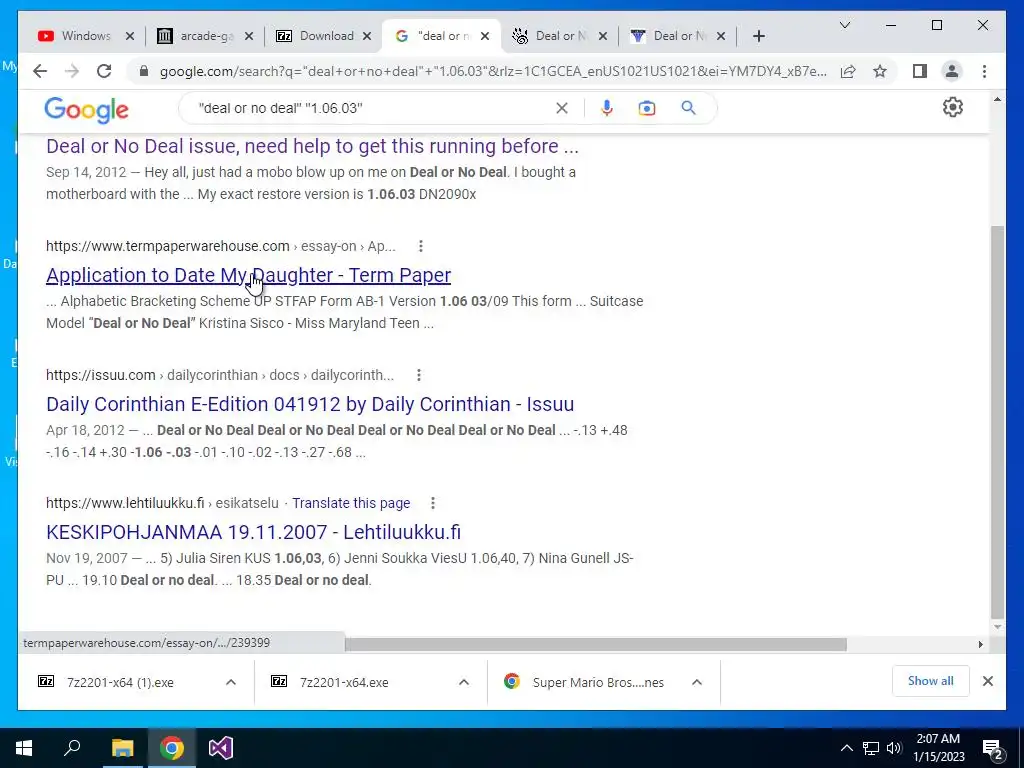The image size is (1024, 768).
Task: Open the Chrome three-dot menu
Action: 984,71
